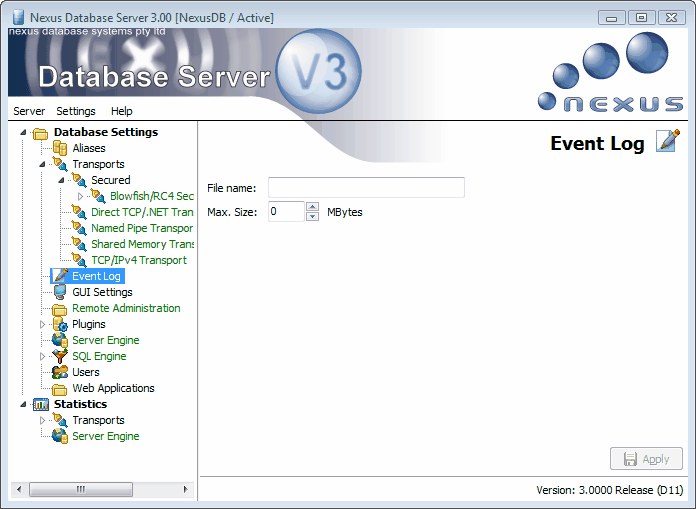Open the Settings menu

click(76, 111)
